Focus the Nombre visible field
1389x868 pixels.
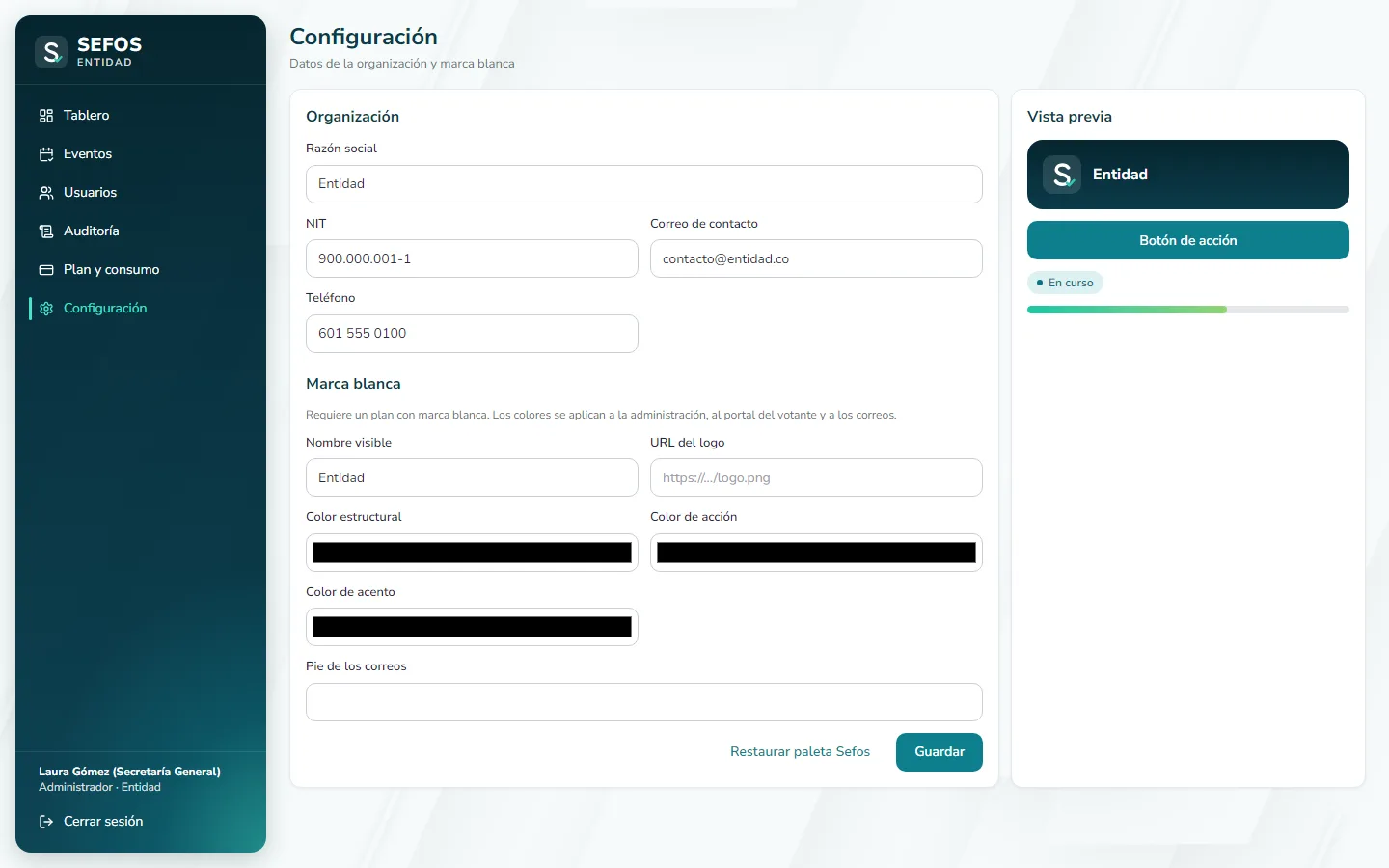[472, 477]
